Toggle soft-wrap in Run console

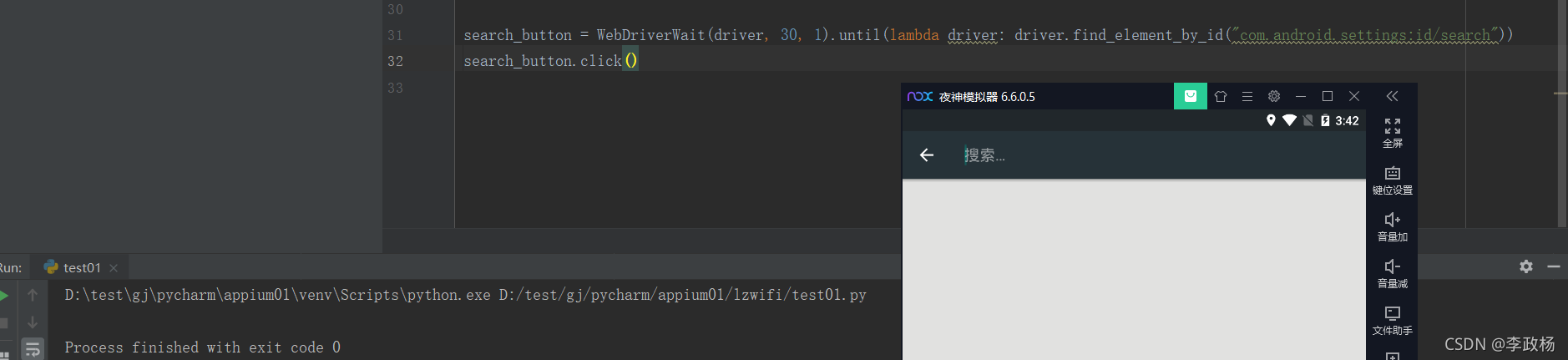pos(33,348)
